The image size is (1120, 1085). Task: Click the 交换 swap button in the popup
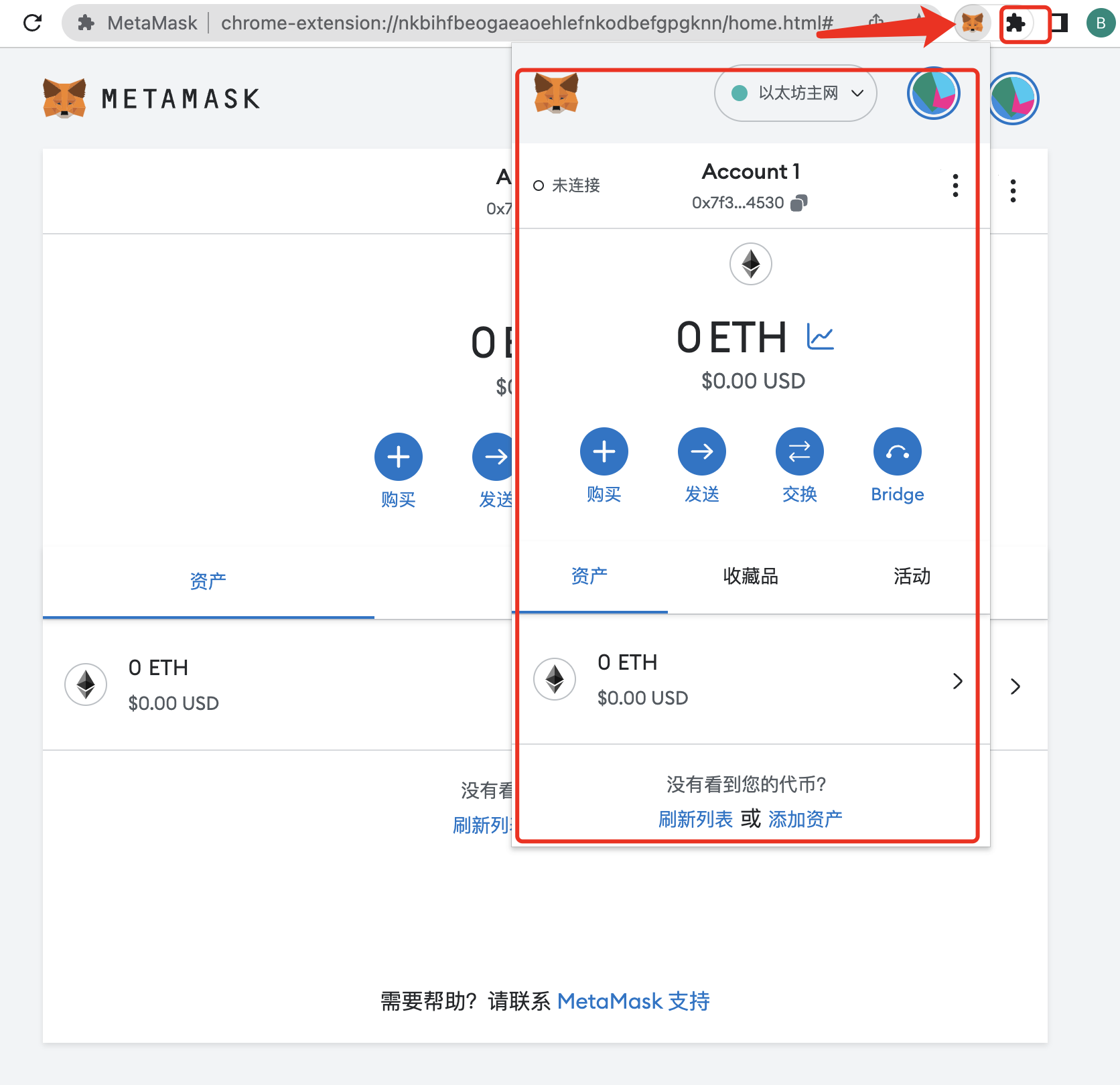[x=800, y=466]
